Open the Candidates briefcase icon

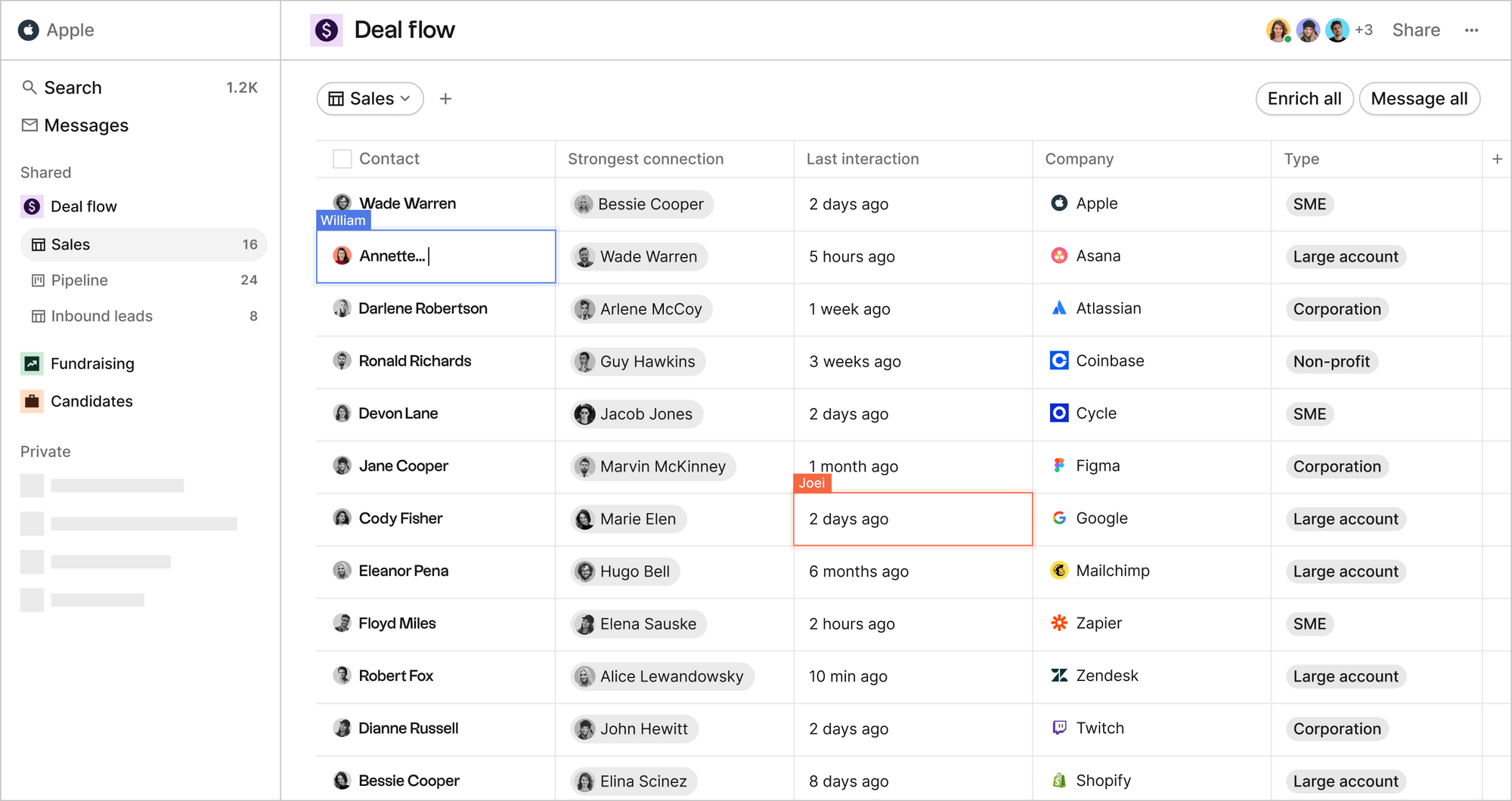(32, 400)
